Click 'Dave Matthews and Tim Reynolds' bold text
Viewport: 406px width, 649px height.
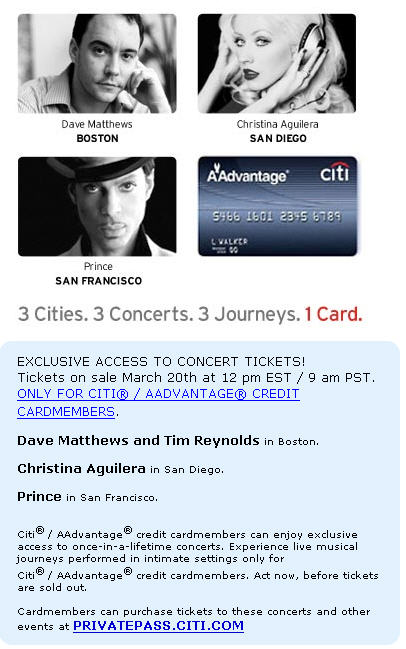tap(138, 440)
